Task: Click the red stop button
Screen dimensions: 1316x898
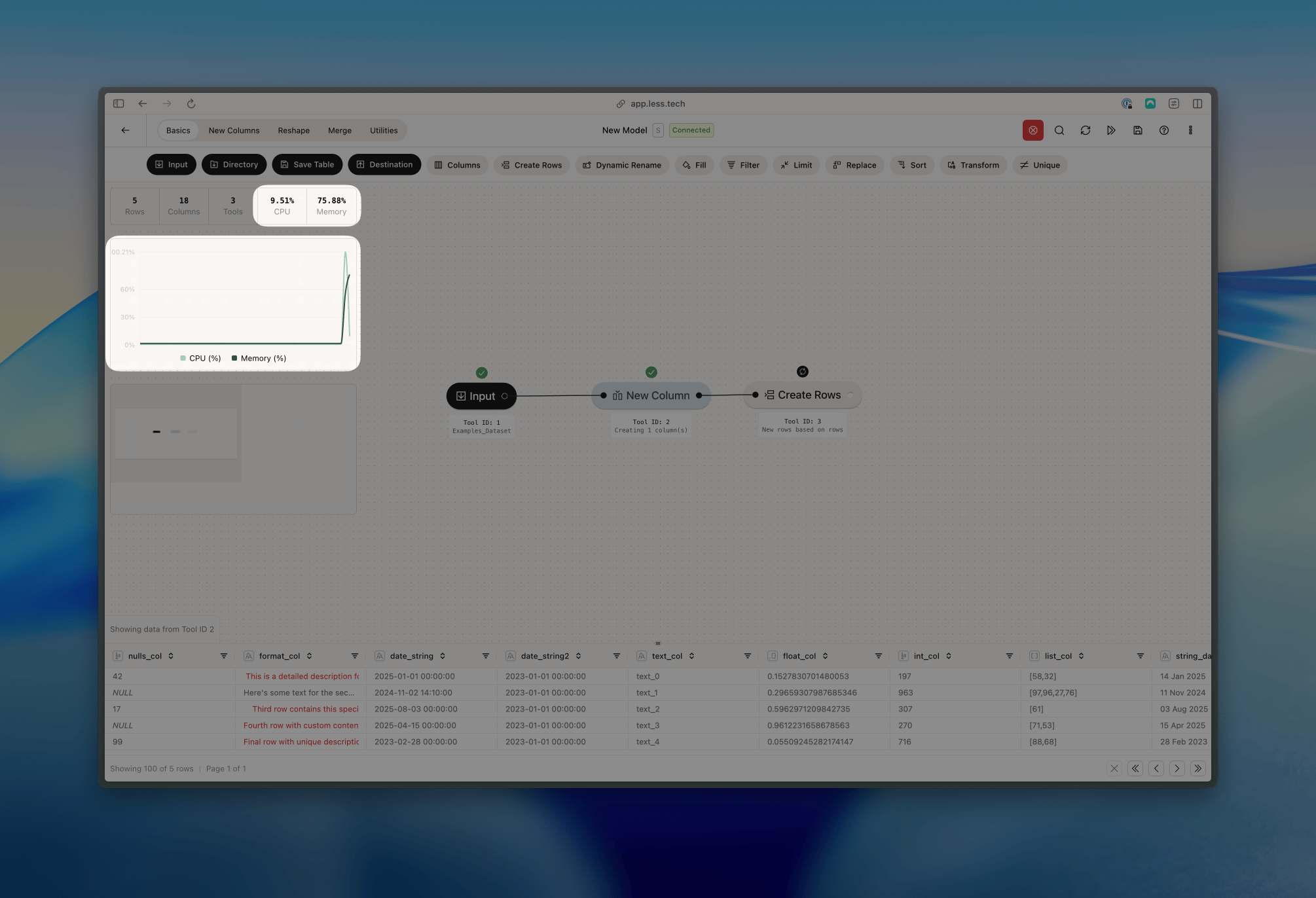Action: [x=1033, y=130]
